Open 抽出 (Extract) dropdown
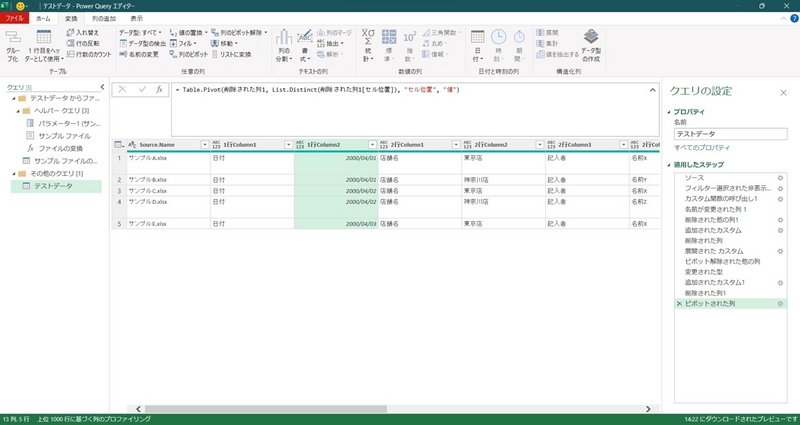 click(331, 43)
